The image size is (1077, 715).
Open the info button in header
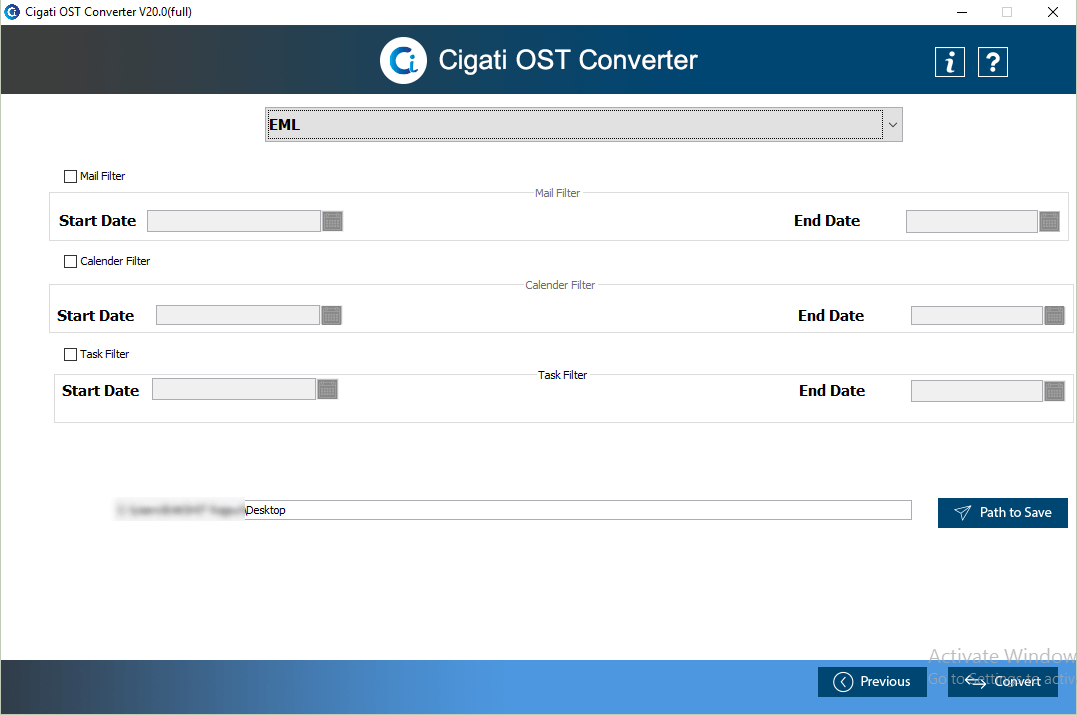pos(949,63)
